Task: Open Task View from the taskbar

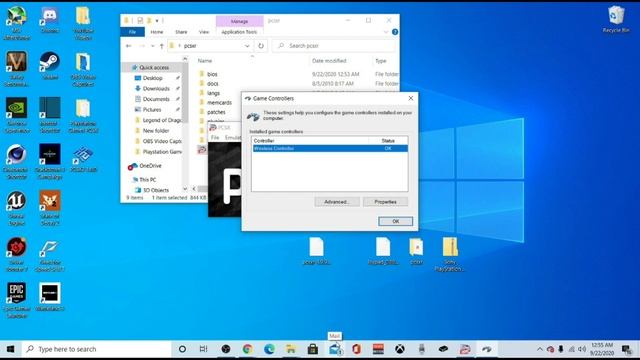Action: (203, 349)
